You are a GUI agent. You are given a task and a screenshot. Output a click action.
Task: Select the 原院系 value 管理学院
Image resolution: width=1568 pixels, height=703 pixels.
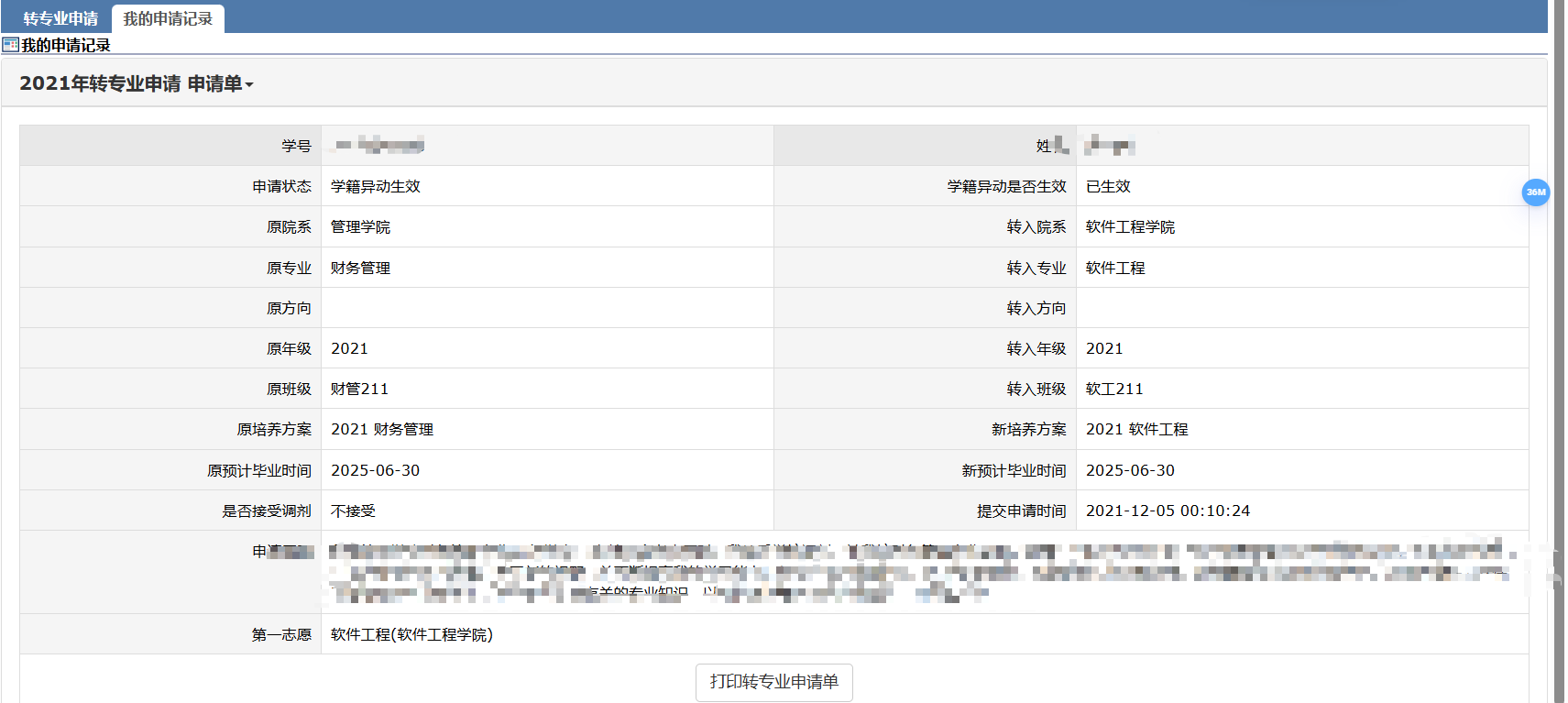(x=360, y=226)
